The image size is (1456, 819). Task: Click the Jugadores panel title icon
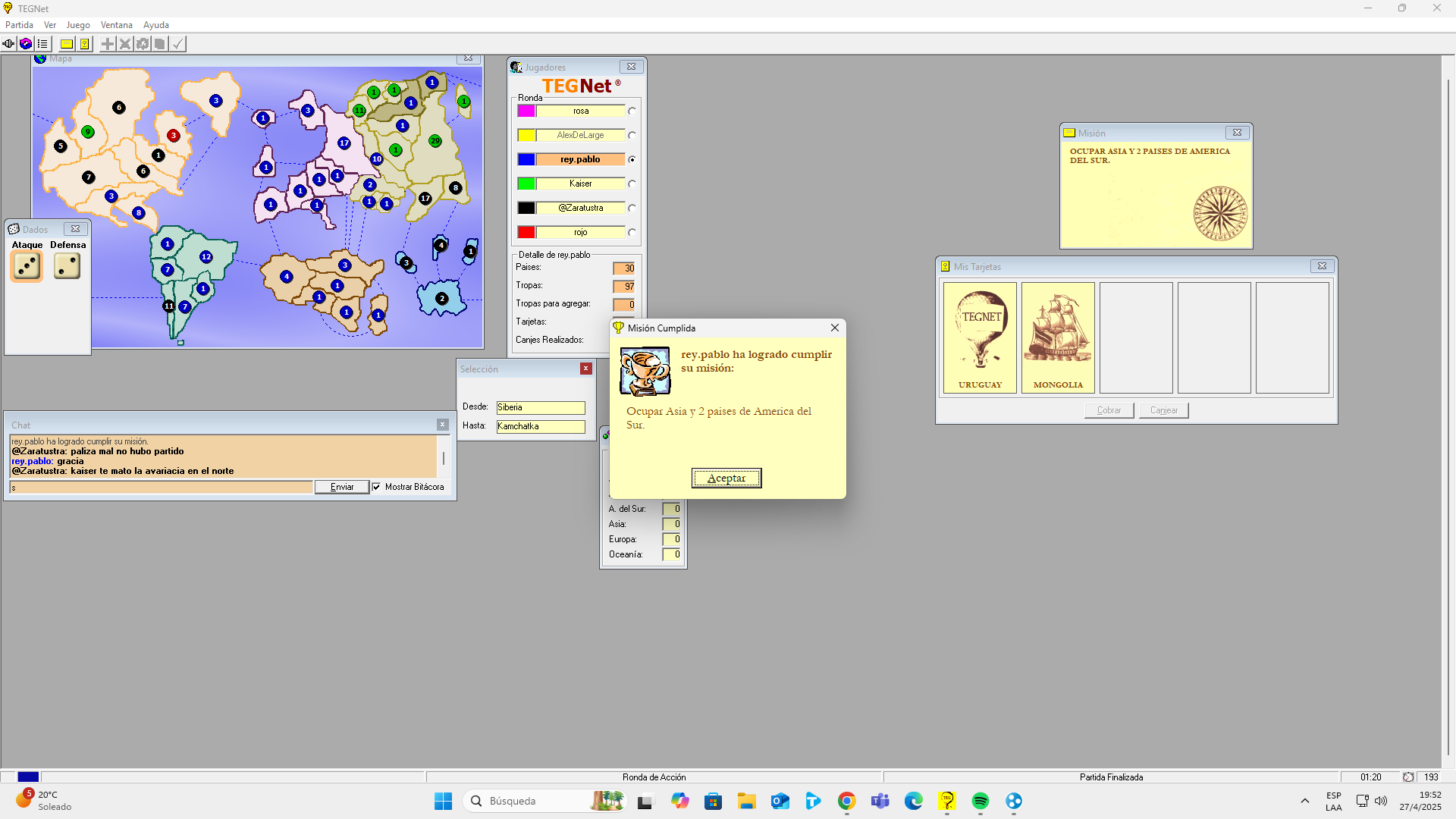[516, 67]
